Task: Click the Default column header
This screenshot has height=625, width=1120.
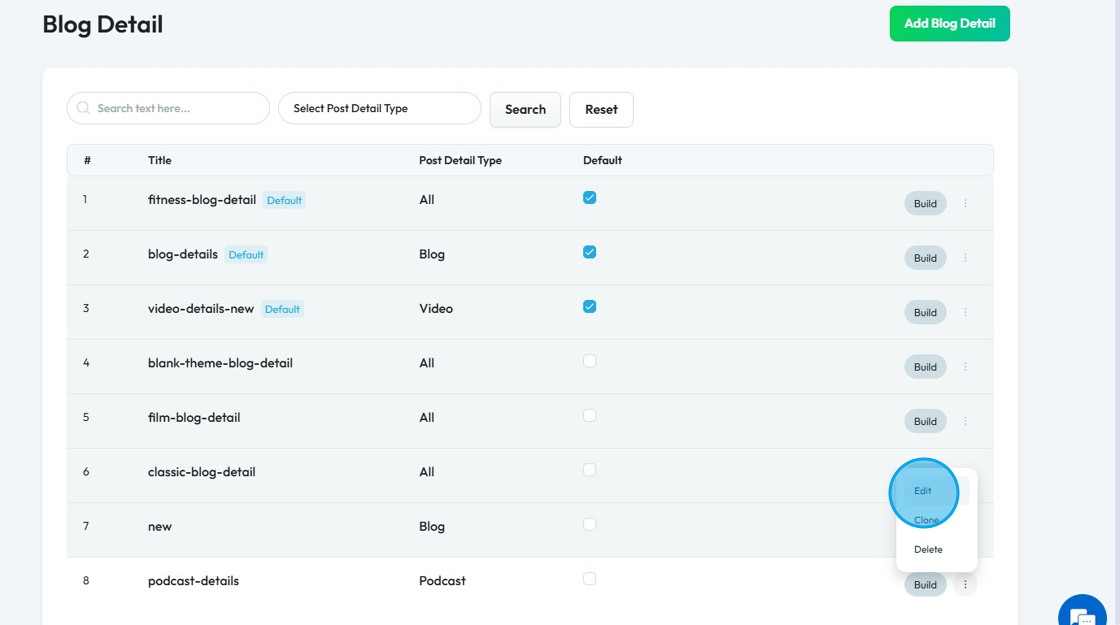Action: click(x=602, y=160)
